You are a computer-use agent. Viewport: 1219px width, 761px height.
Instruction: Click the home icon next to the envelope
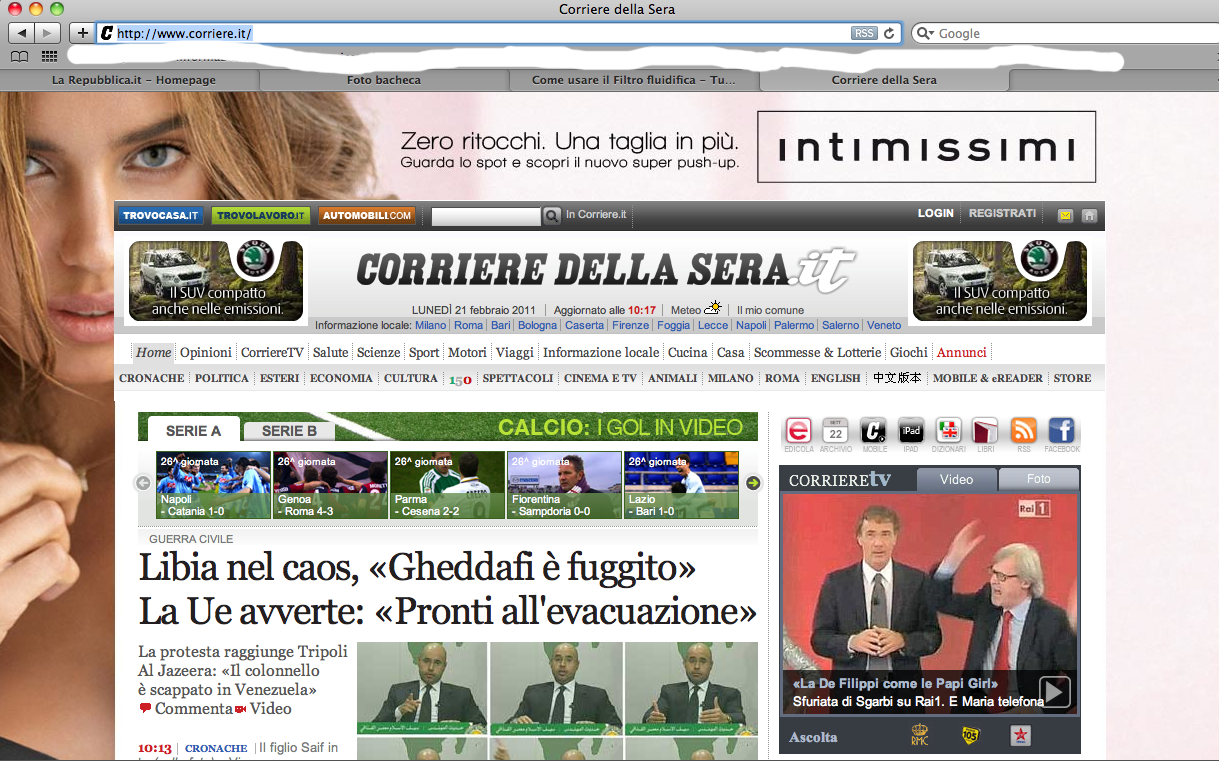[1089, 215]
